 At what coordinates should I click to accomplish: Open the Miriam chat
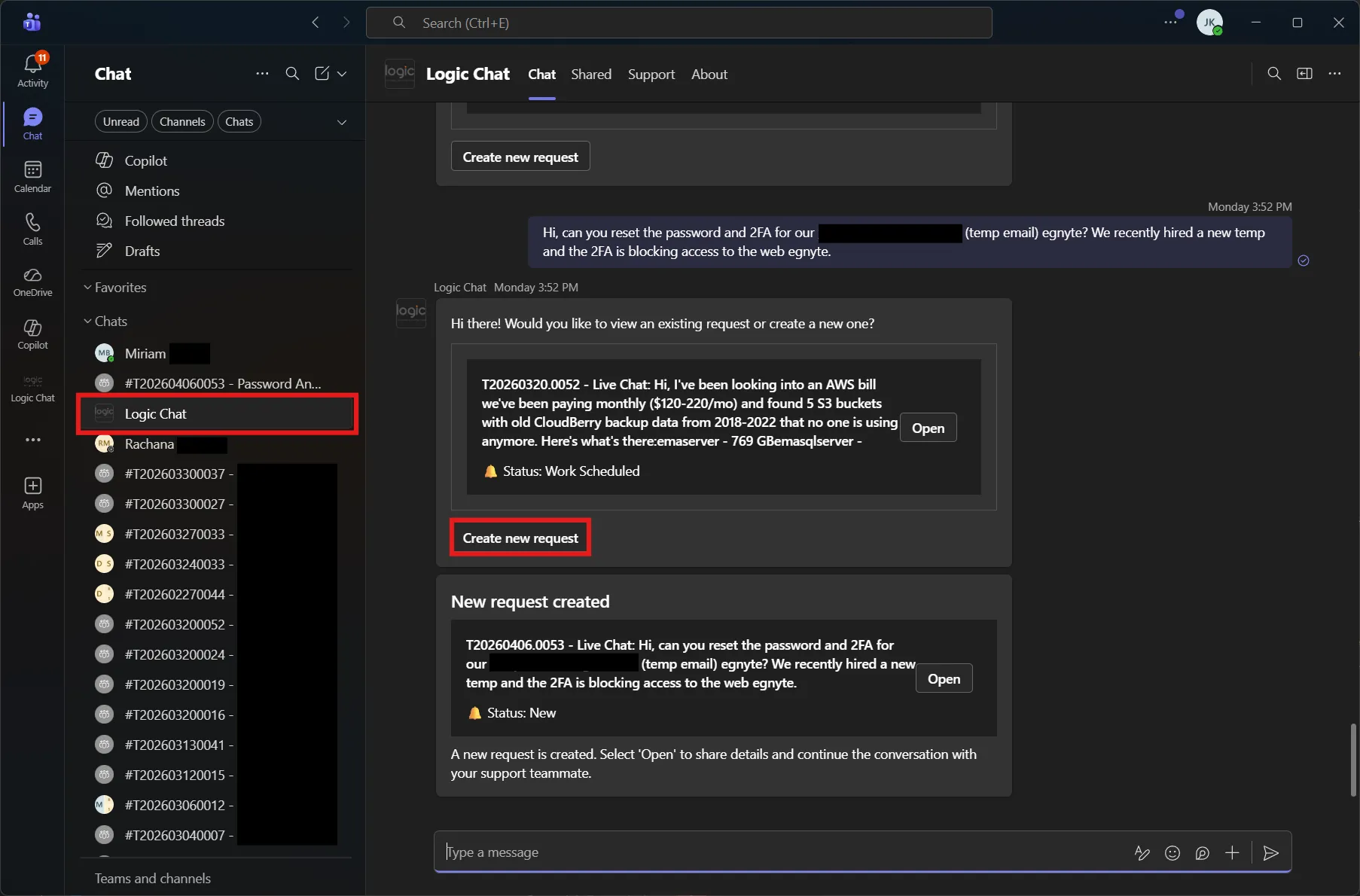pos(218,353)
